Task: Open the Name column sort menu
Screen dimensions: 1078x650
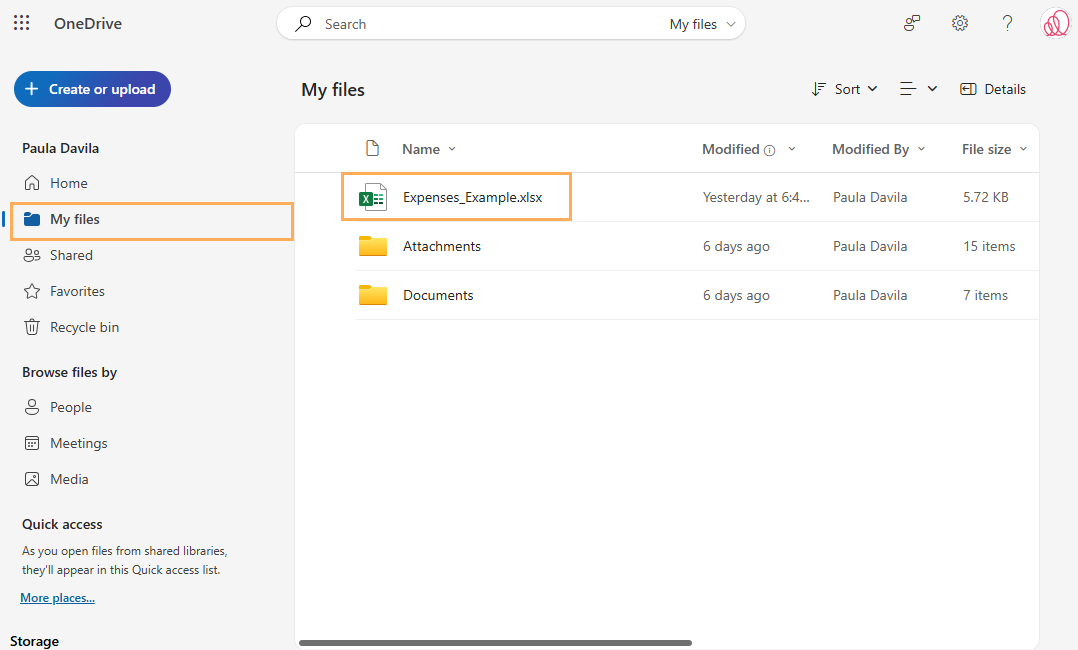Action: pos(429,149)
